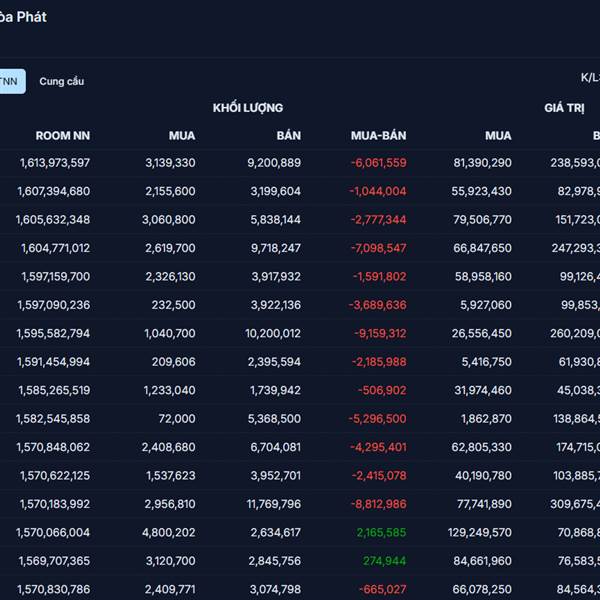This screenshot has width=600, height=600.
Task: Select buy volume 72,000
Action: (177, 419)
